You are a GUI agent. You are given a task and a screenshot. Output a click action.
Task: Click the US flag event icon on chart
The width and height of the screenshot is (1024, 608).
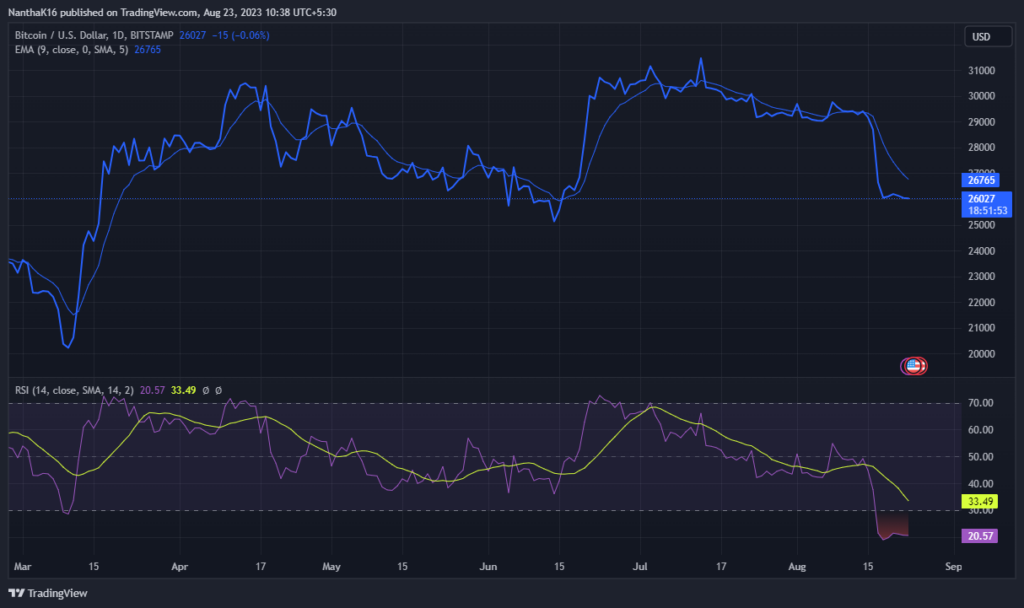[913, 365]
